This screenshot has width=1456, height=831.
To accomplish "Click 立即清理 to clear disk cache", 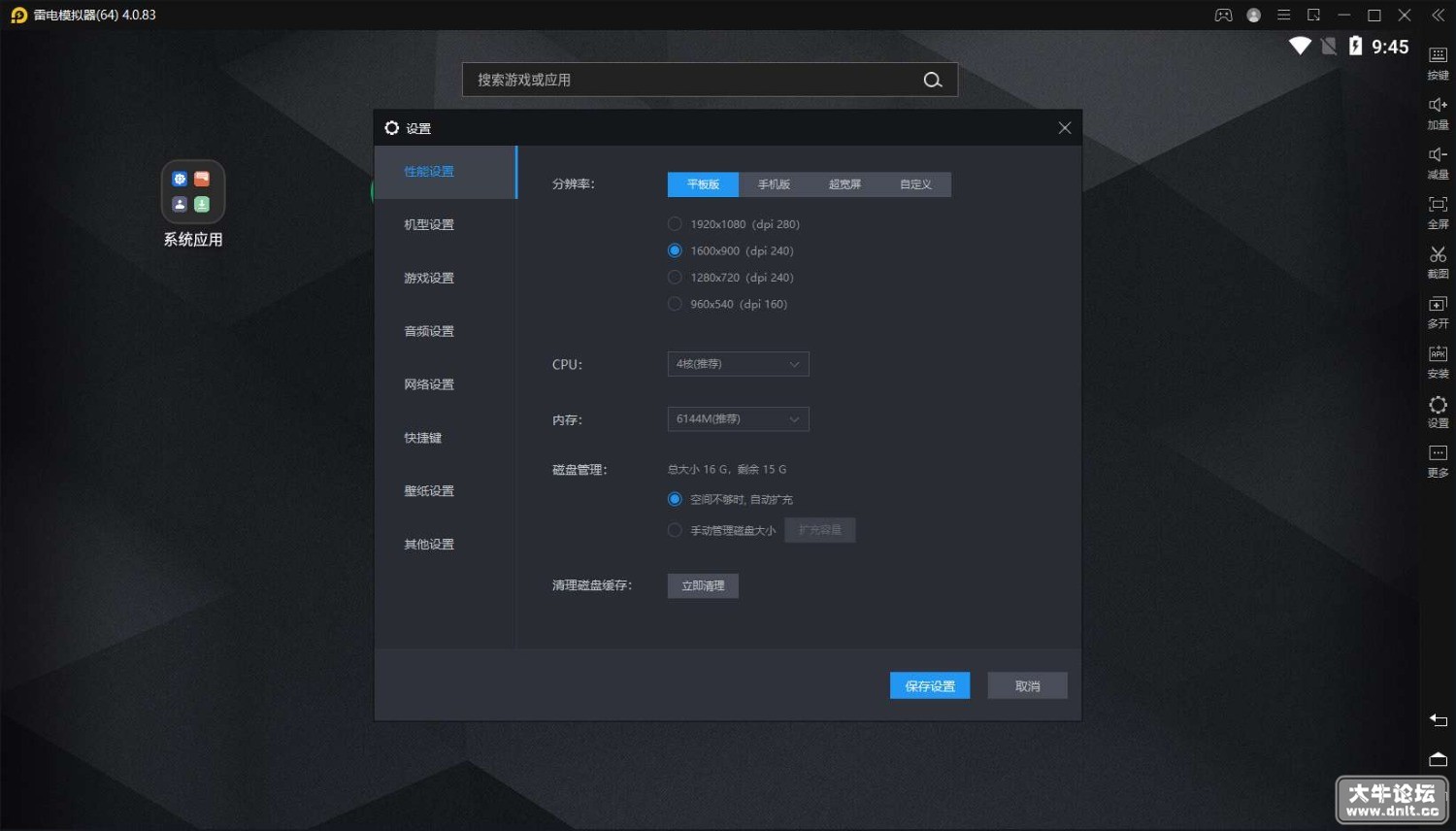I will point(703,585).
